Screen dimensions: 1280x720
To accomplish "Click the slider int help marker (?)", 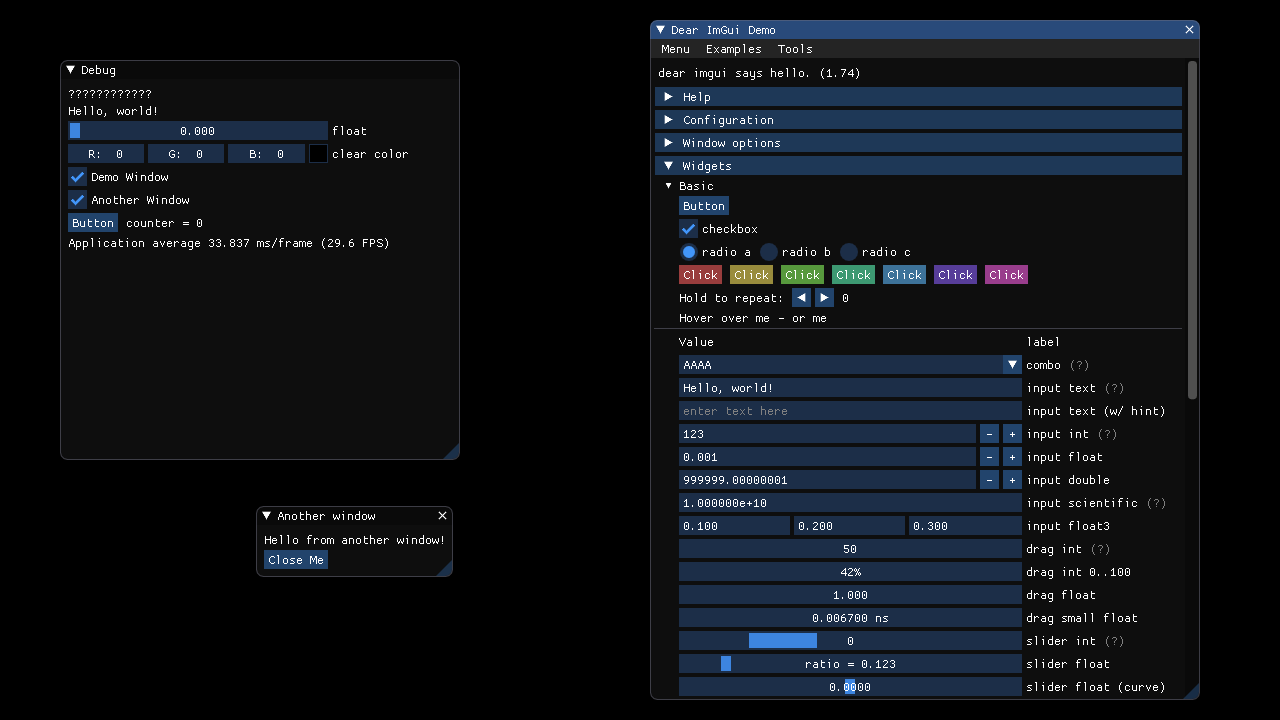I will coord(1114,641).
